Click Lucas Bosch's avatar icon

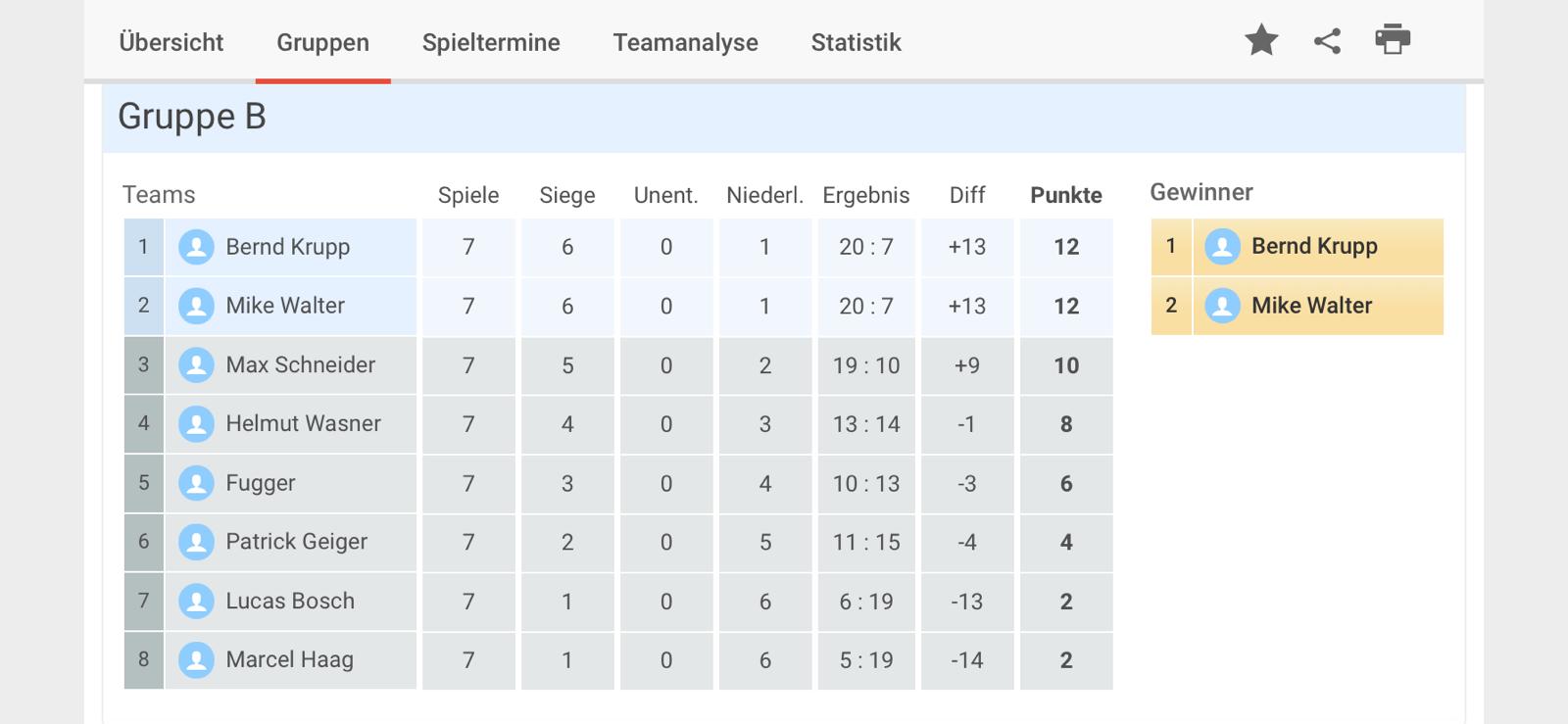click(196, 602)
